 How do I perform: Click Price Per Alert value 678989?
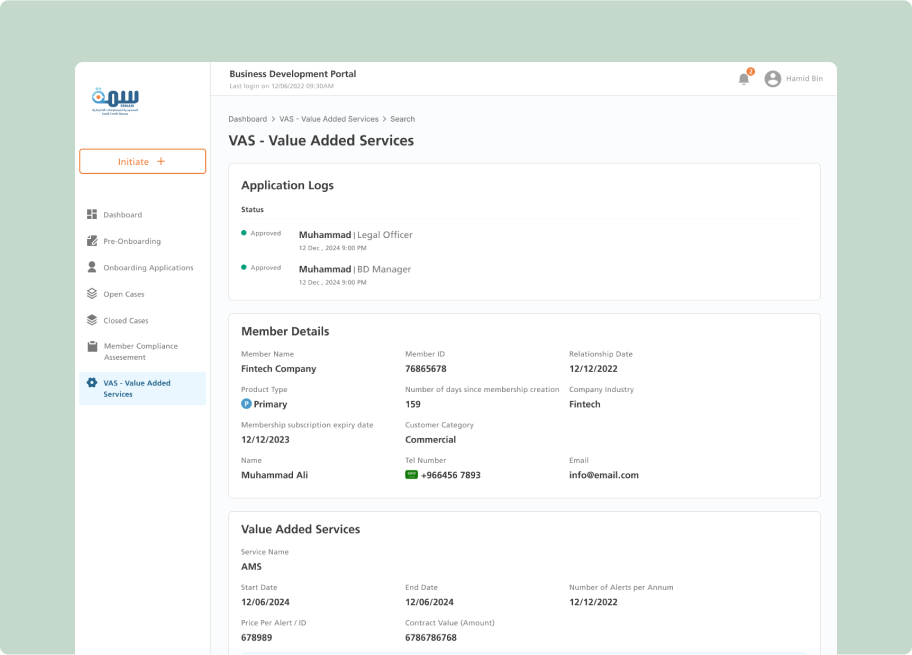(256, 638)
